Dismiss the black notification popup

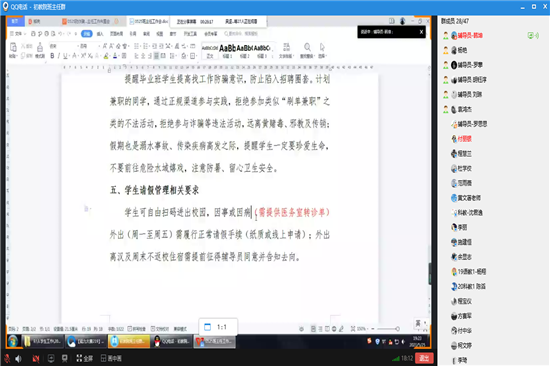coord(421,32)
